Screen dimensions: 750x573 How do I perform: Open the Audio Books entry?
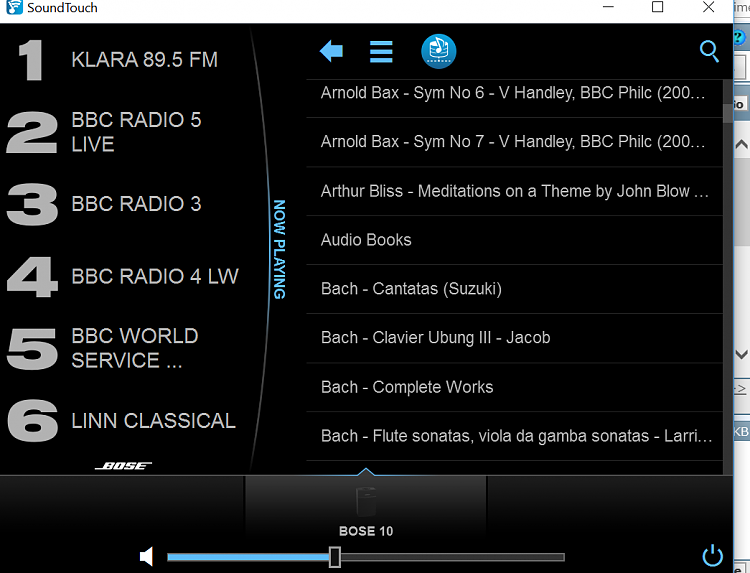pos(514,240)
